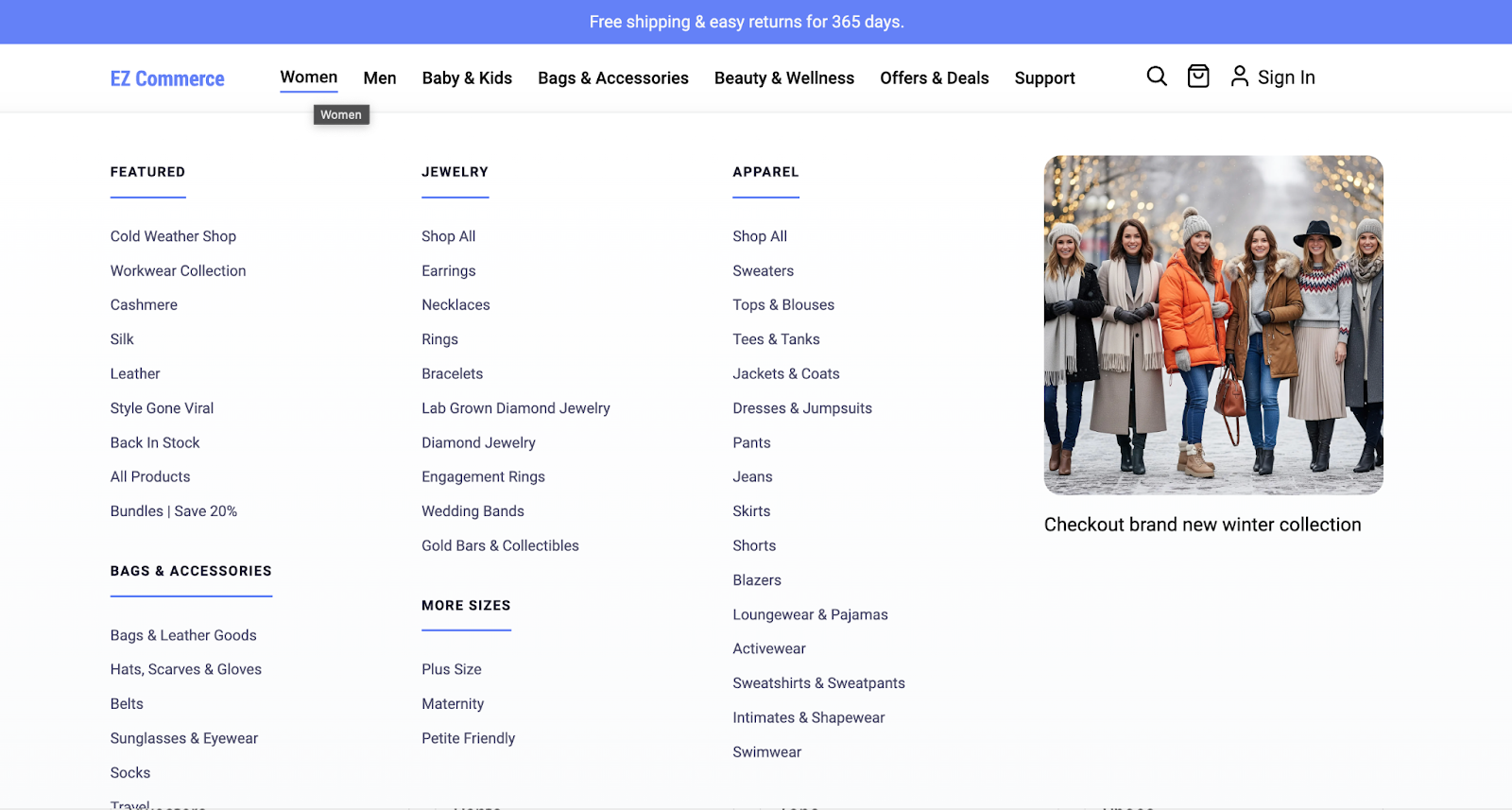The image size is (1512, 810).
Task: Select Blazers
Action: [x=757, y=580]
